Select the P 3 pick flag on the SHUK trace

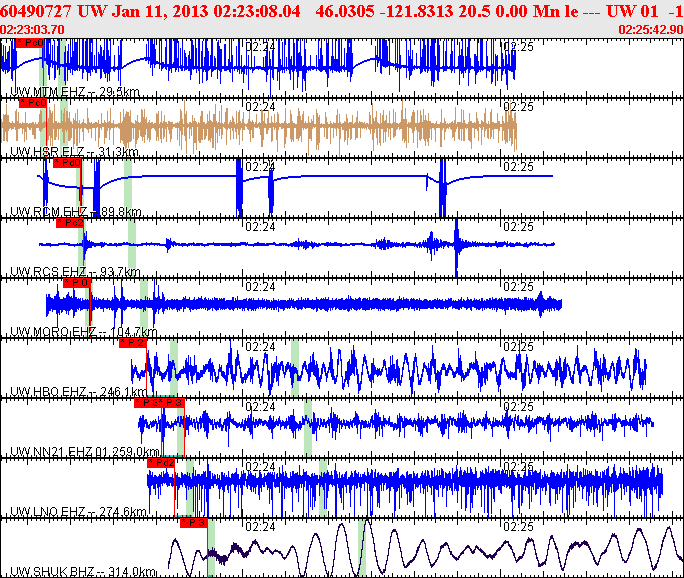(x=194, y=523)
